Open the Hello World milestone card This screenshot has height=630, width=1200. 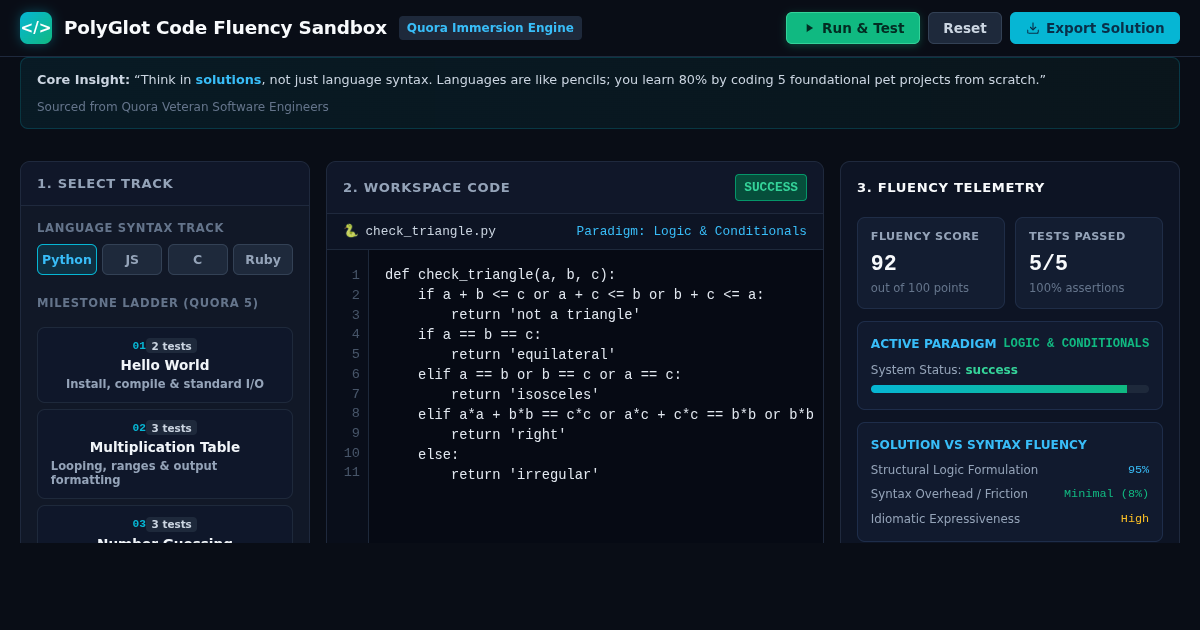(165, 365)
